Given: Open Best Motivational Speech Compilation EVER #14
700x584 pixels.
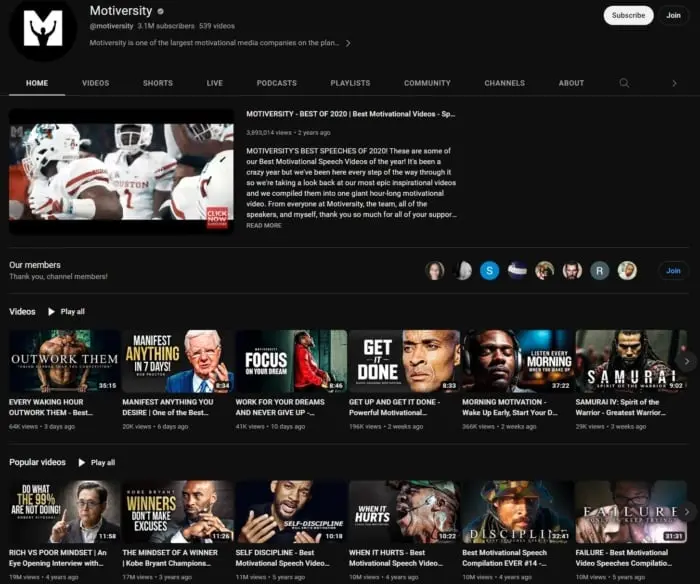Looking at the screenshot, I should [504, 558].
